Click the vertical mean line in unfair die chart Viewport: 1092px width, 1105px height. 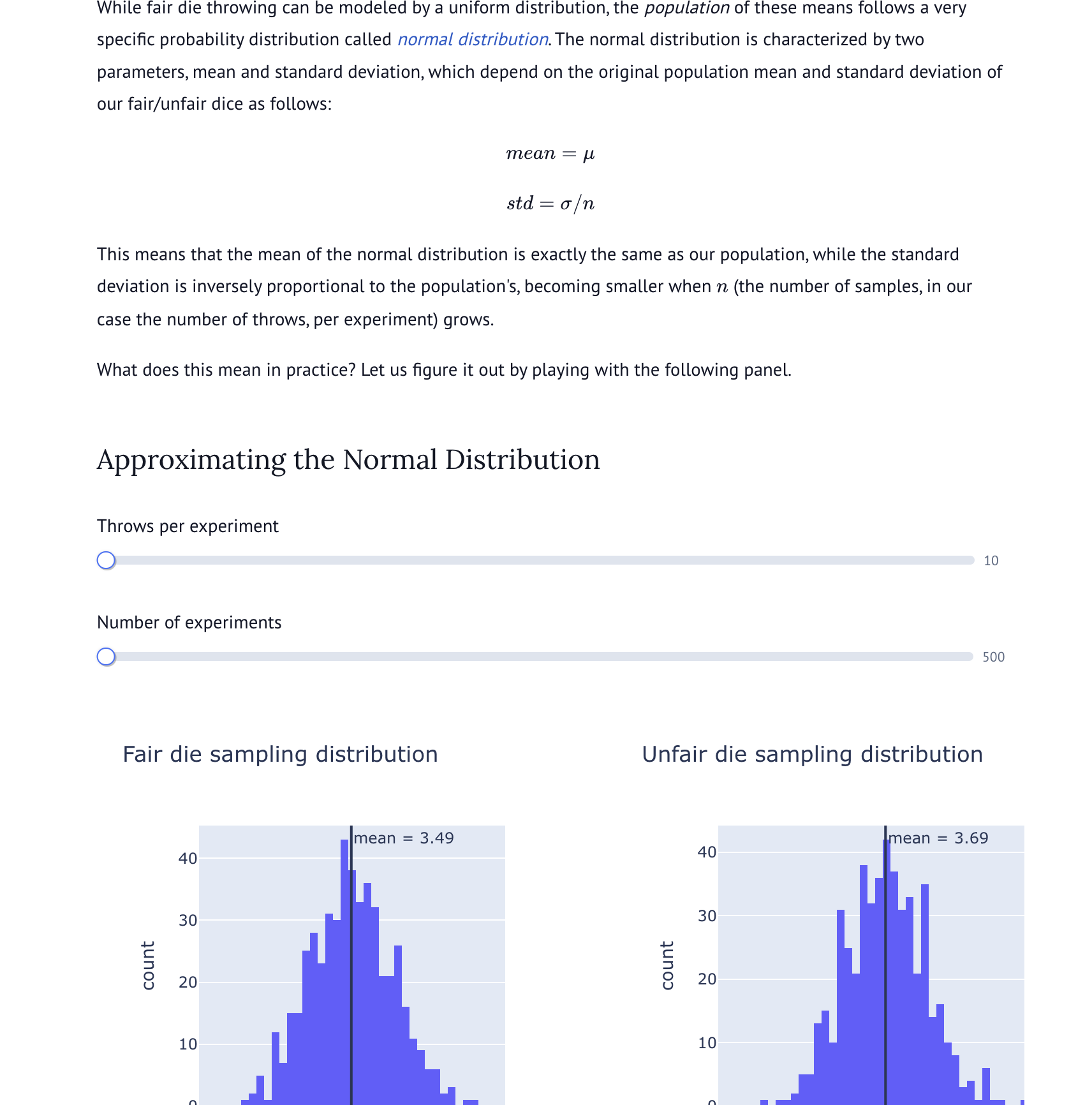point(885,957)
